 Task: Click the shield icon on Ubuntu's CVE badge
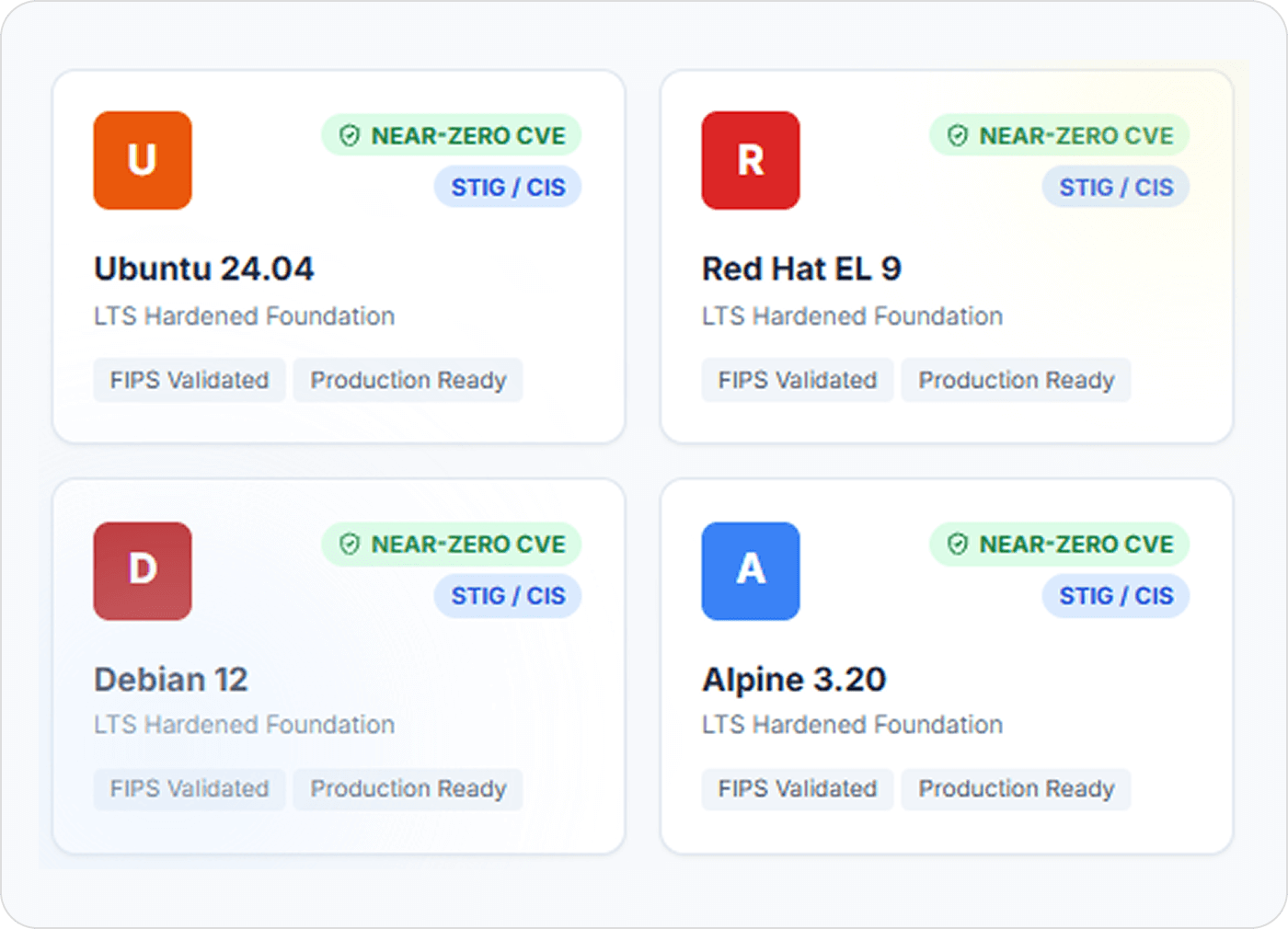tap(350, 136)
